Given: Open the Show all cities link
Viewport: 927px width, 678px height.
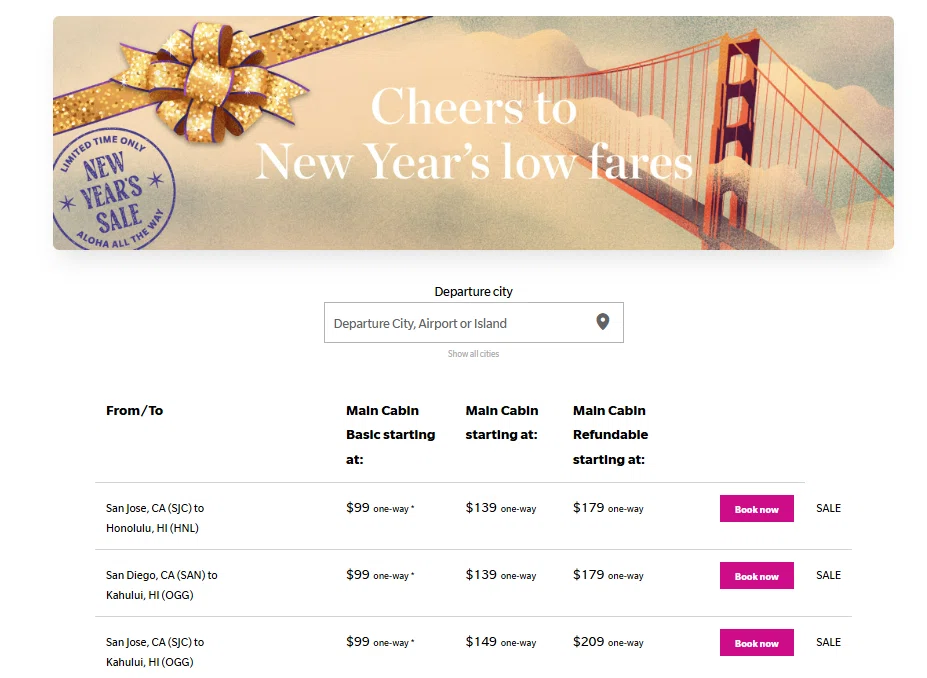Looking at the screenshot, I should [473, 353].
